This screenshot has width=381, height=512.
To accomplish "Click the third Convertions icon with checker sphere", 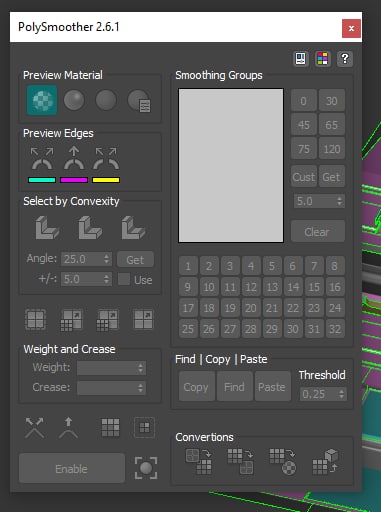I will 283,461.
